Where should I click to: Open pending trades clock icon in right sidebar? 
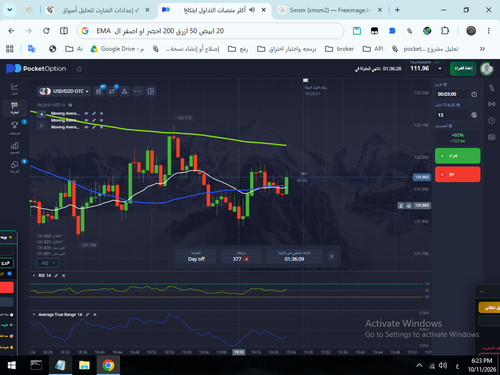coord(492,120)
